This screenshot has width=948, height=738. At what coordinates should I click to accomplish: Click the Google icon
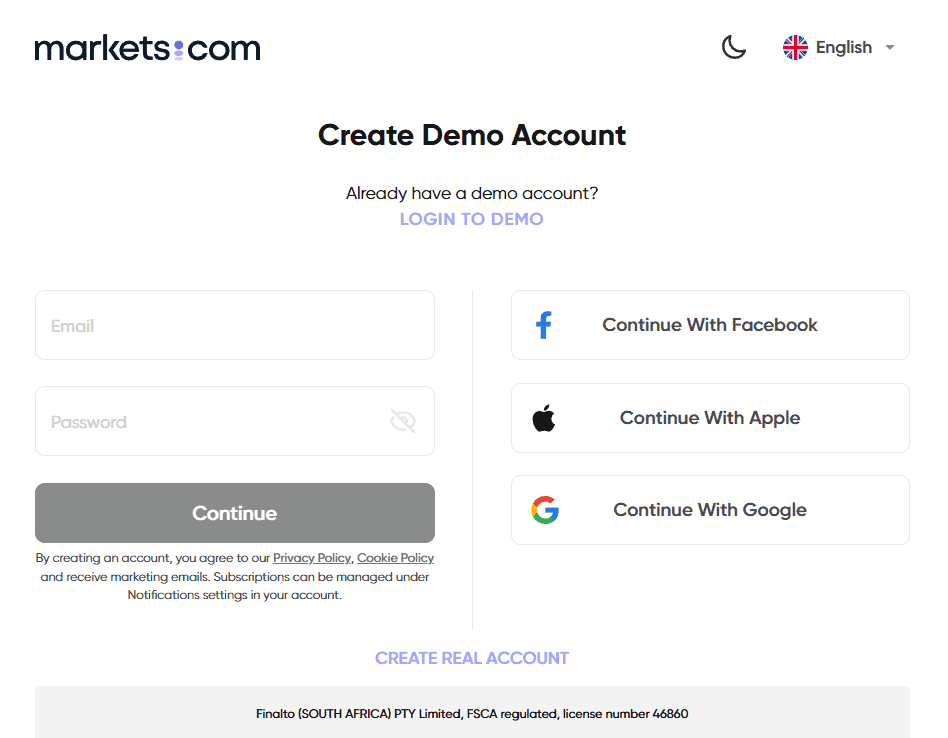544,509
